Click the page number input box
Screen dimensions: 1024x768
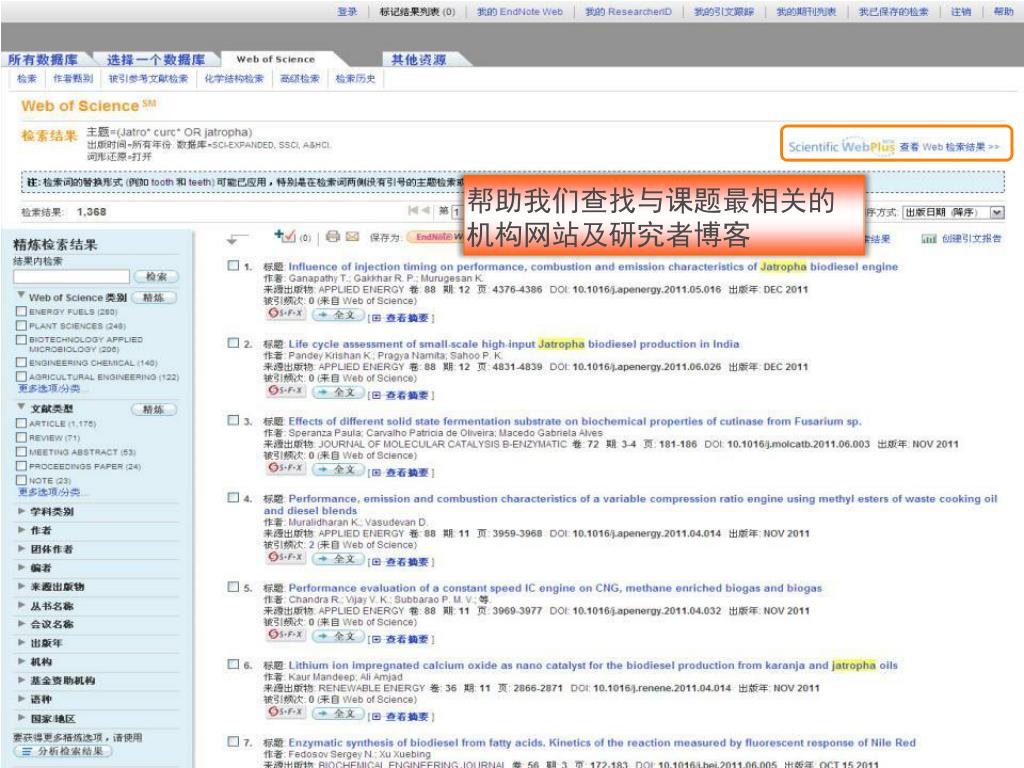click(457, 211)
